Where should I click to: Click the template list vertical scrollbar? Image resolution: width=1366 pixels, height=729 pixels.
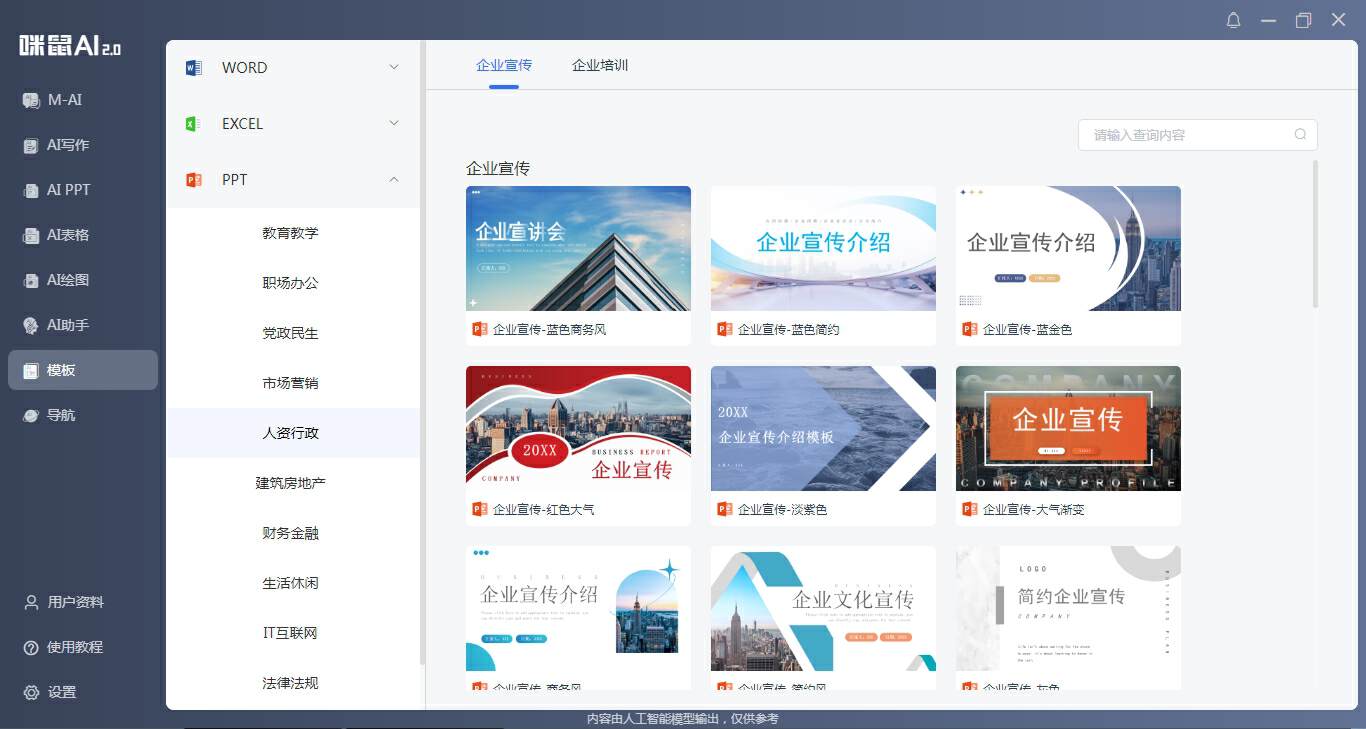click(x=1315, y=234)
